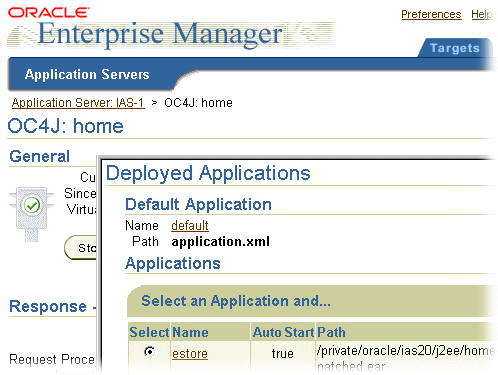Image resolution: width=498 pixels, height=375 pixels.
Task: Open the estore application link
Action: 190,354
